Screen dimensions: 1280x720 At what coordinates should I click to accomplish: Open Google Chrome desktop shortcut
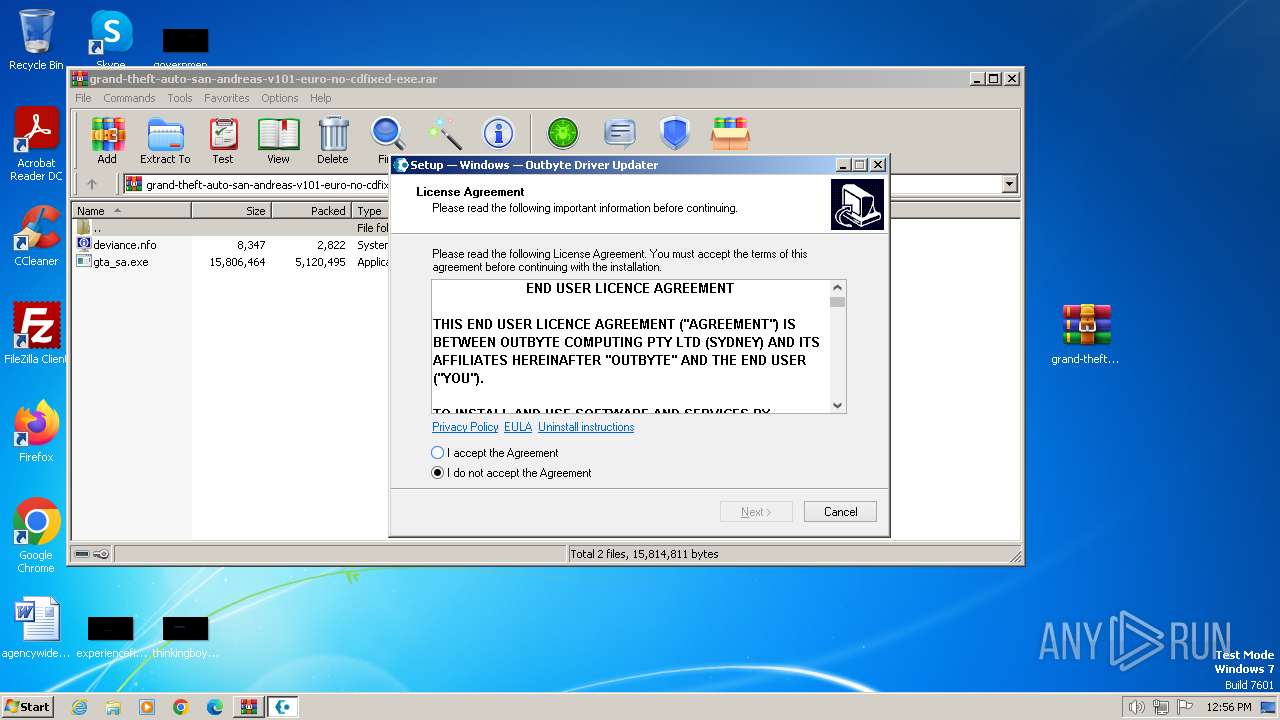tap(36, 536)
